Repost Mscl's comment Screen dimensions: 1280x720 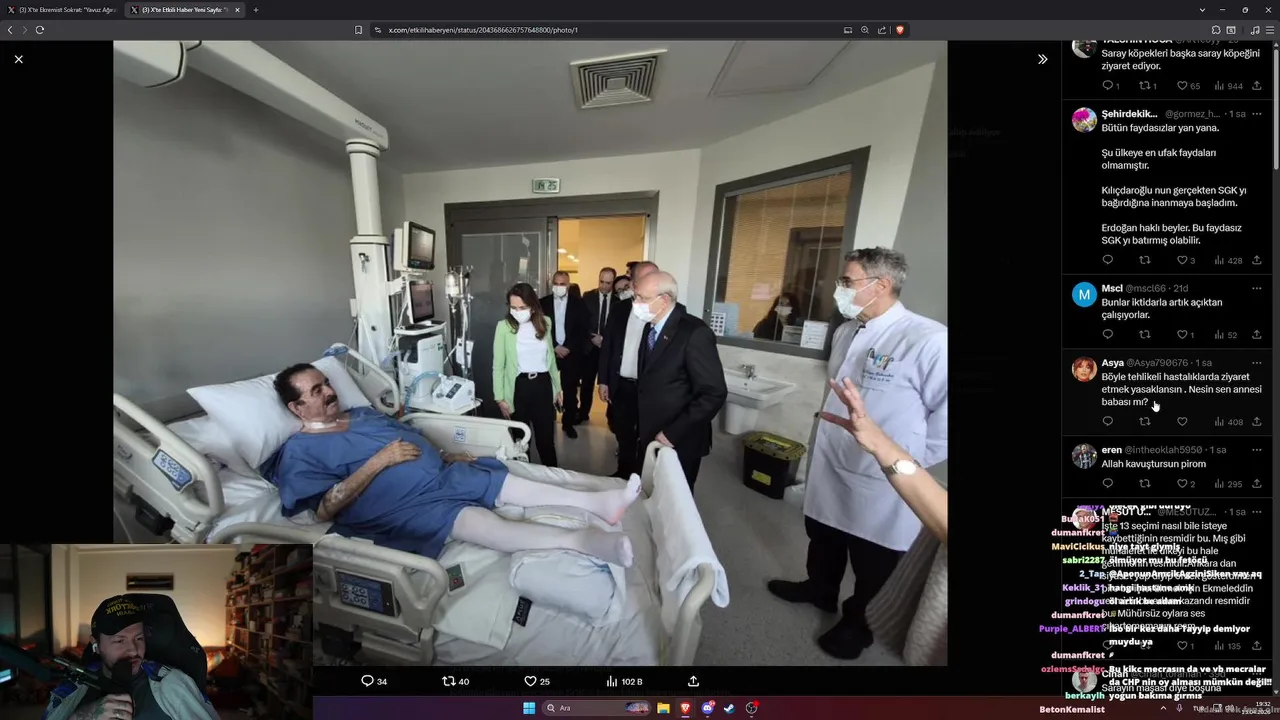point(1145,334)
